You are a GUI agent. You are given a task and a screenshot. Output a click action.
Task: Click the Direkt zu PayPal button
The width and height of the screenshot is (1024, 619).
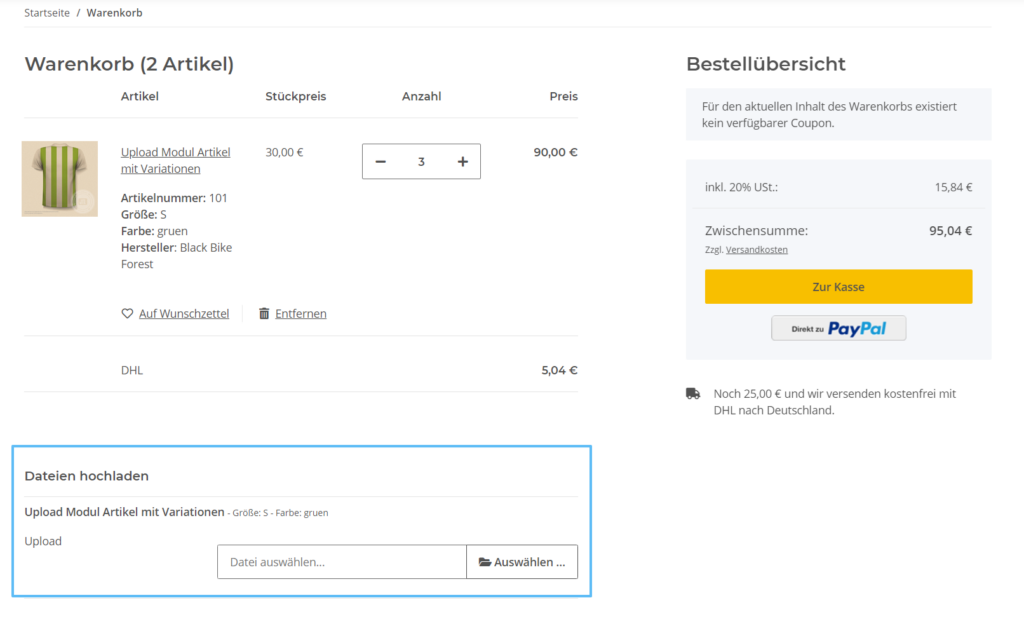(838, 327)
